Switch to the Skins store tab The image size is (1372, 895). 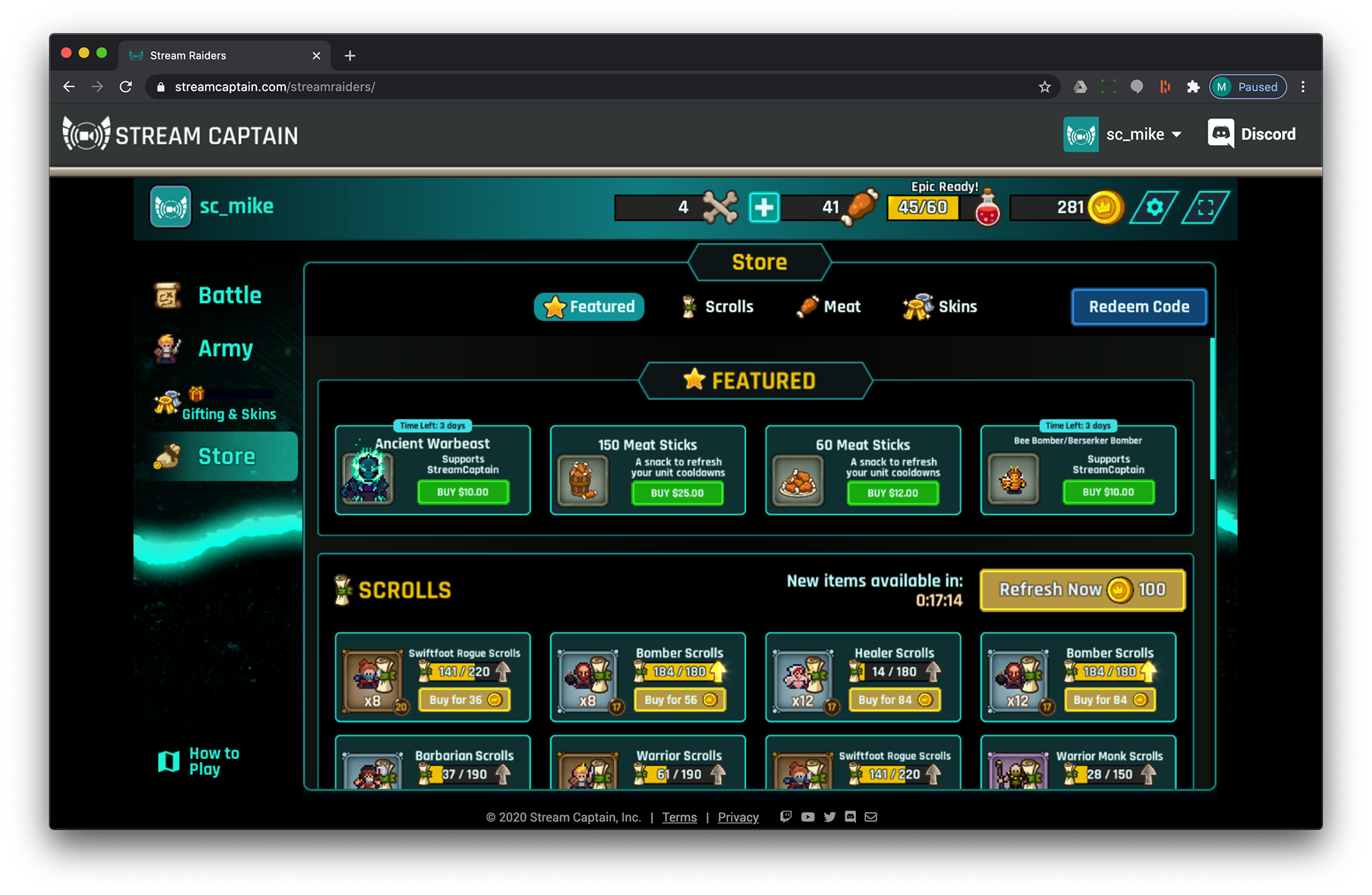click(x=940, y=307)
